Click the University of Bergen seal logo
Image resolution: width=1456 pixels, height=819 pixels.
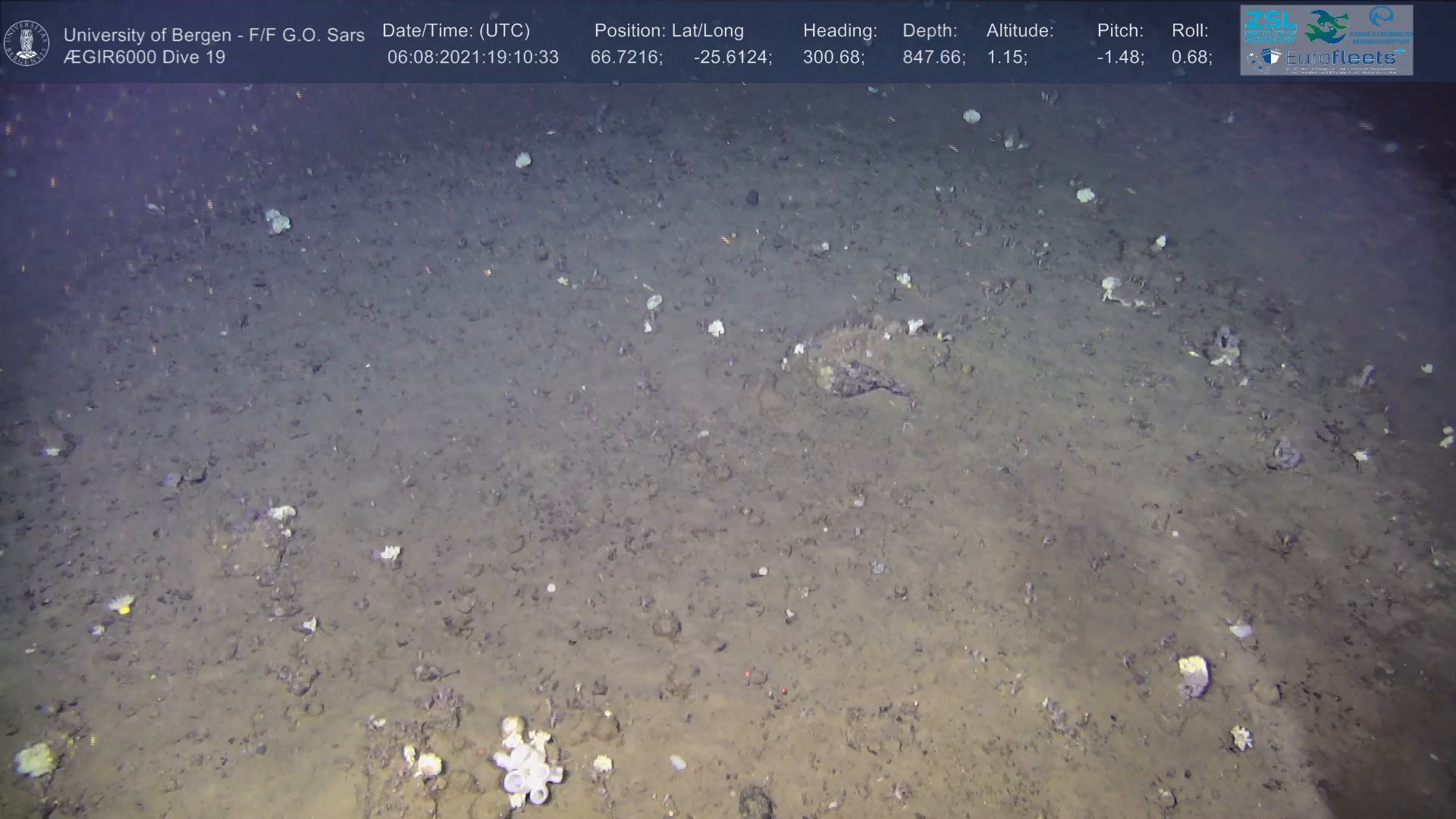coord(27,42)
